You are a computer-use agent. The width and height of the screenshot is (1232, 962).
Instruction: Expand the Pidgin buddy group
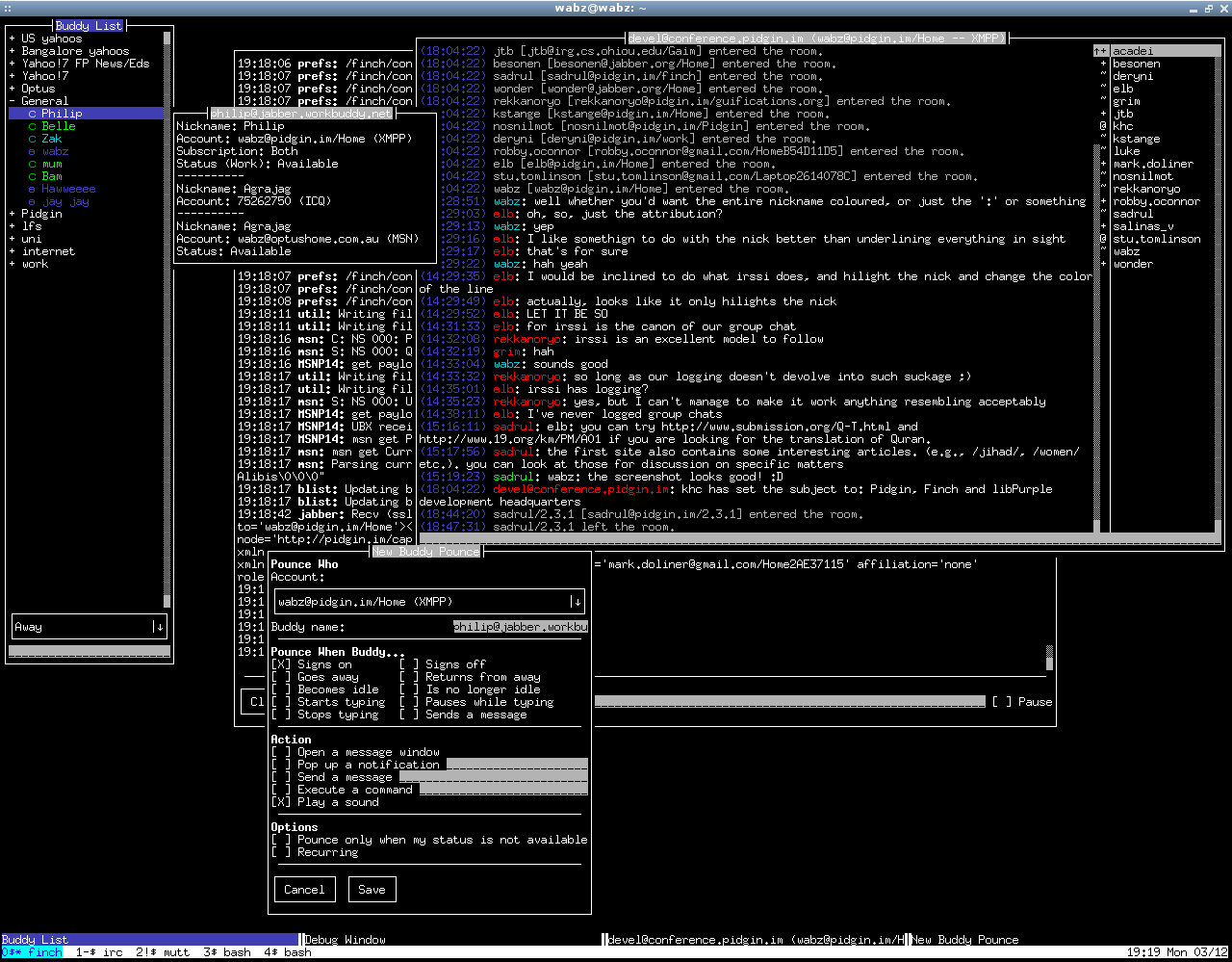pos(13,214)
